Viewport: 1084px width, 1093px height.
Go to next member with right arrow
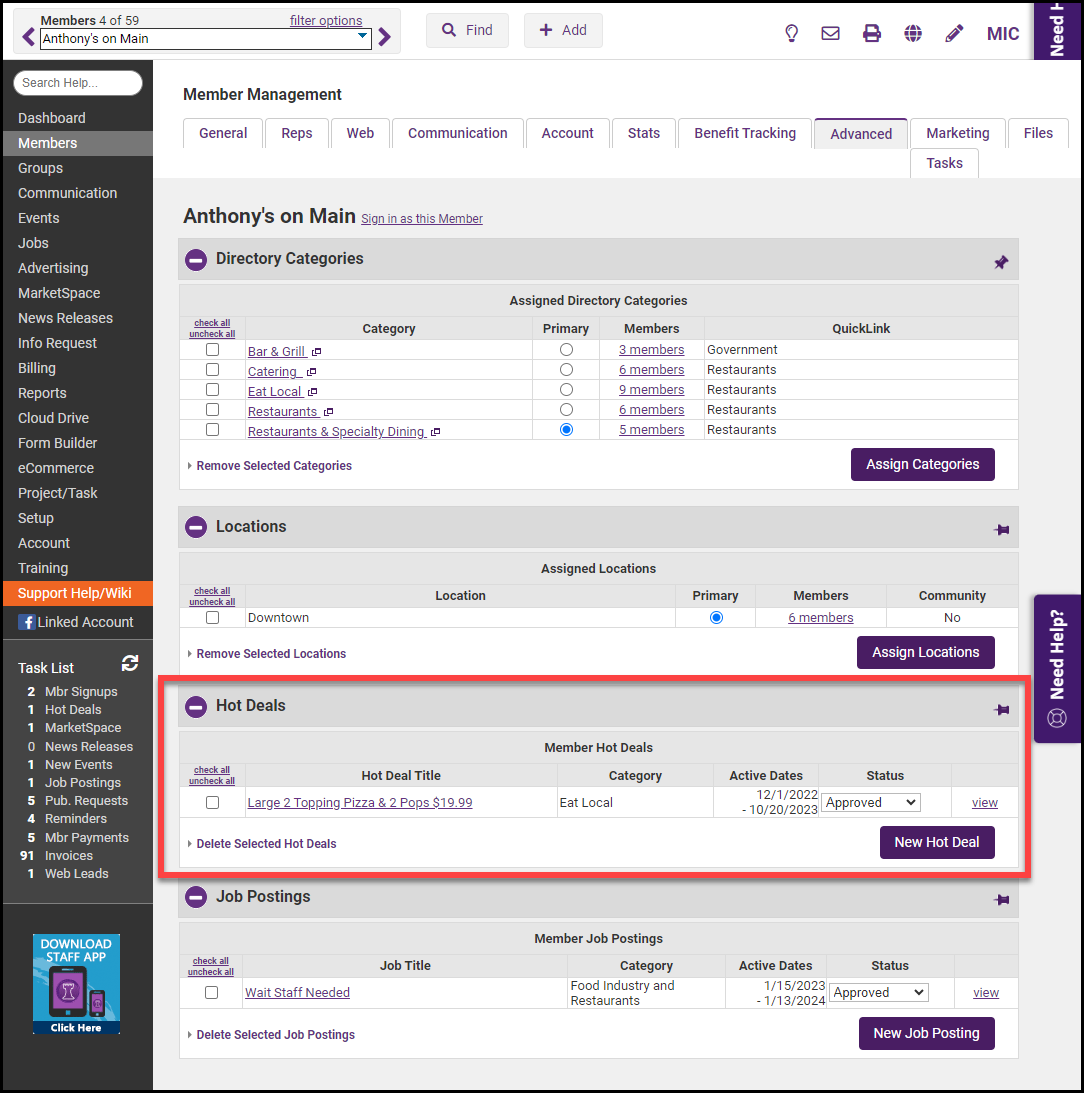[x=385, y=38]
